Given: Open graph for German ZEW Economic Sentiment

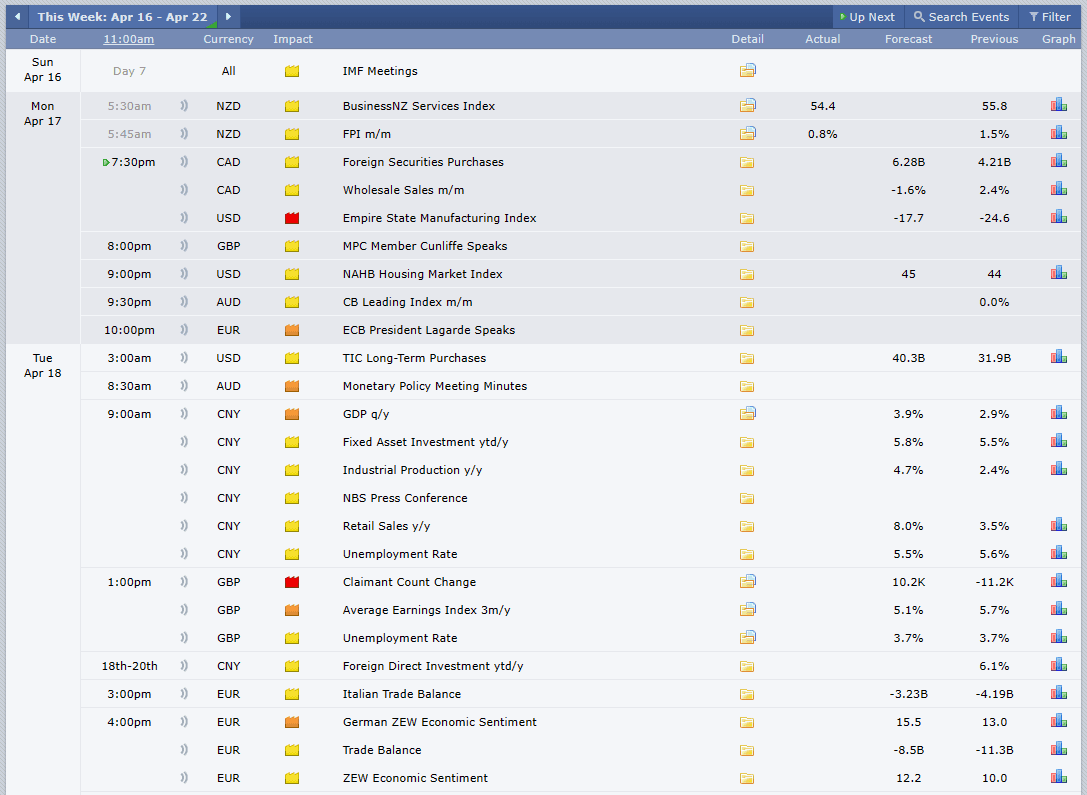Looking at the screenshot, I should pos(1059,722).
